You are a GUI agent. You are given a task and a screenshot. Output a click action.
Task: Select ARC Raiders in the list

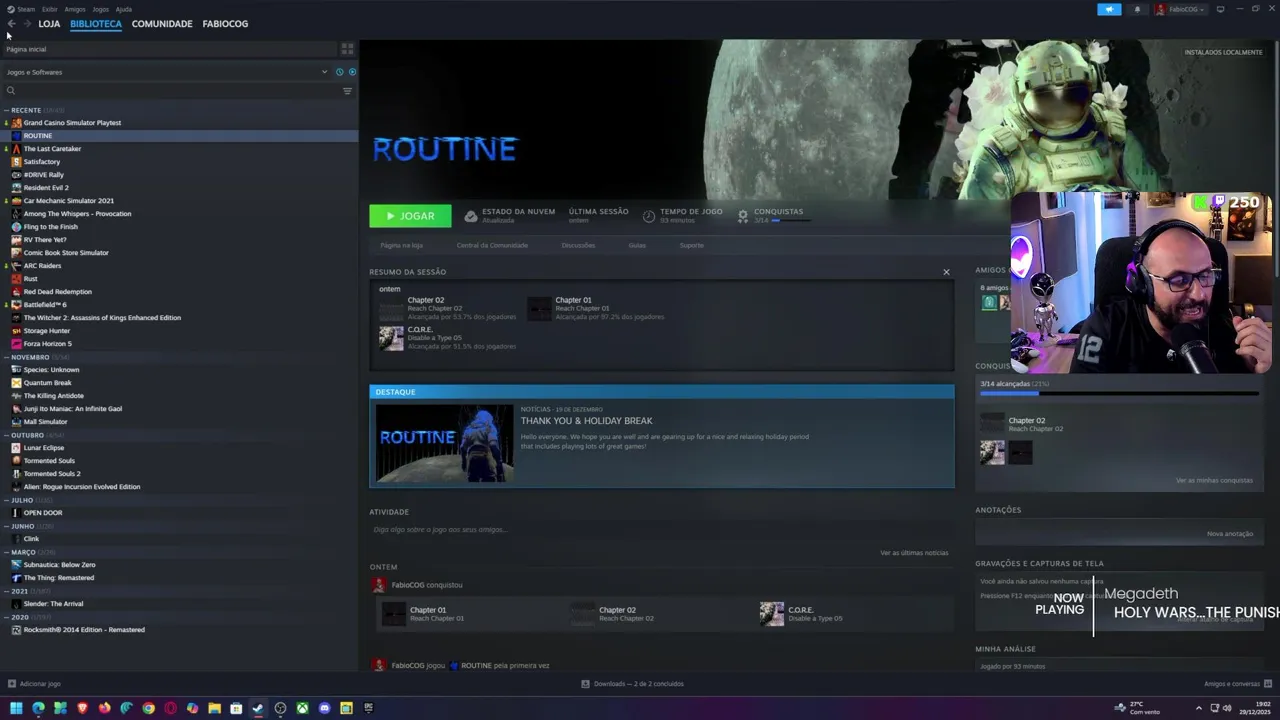42,266
